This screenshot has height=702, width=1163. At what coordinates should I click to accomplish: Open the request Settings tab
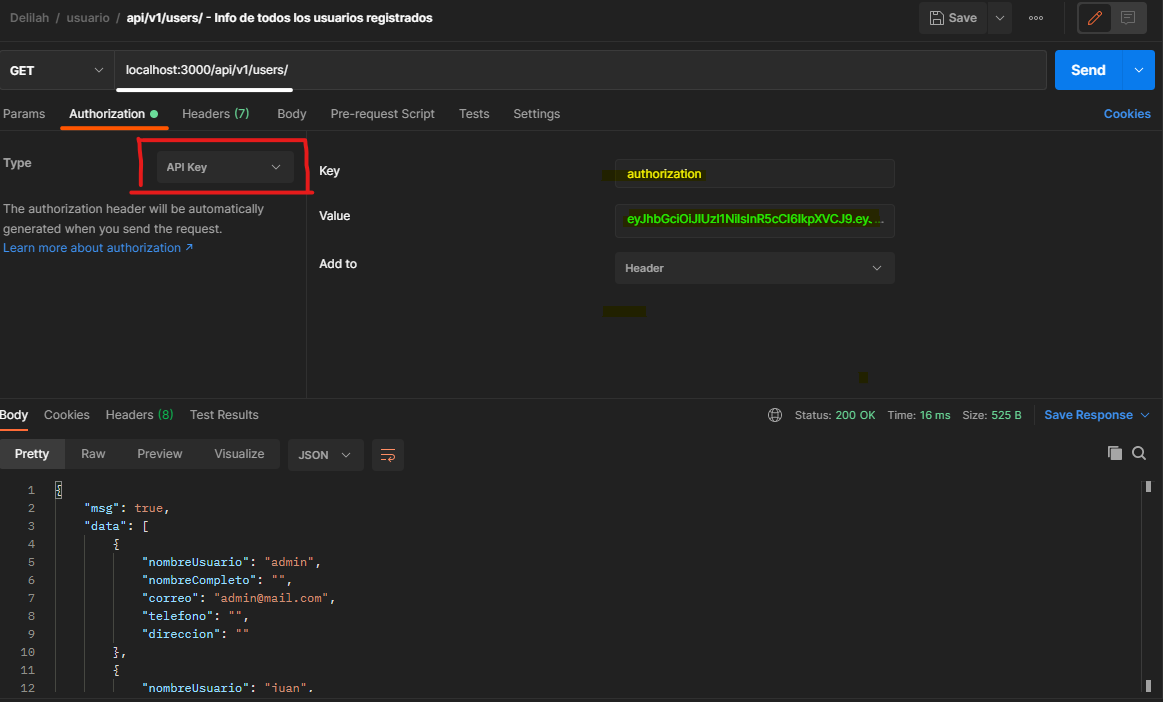point(536,114)
